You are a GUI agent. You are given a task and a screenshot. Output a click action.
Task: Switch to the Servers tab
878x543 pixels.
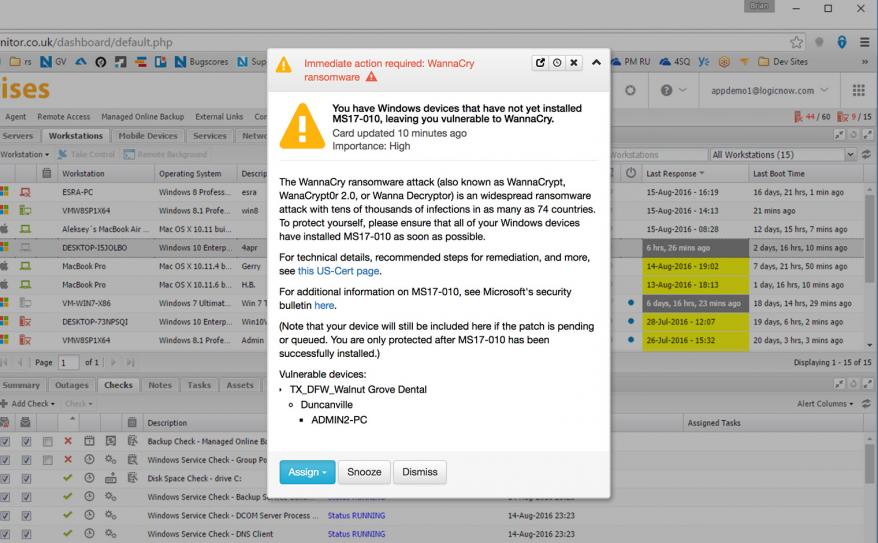click(18, 135)
